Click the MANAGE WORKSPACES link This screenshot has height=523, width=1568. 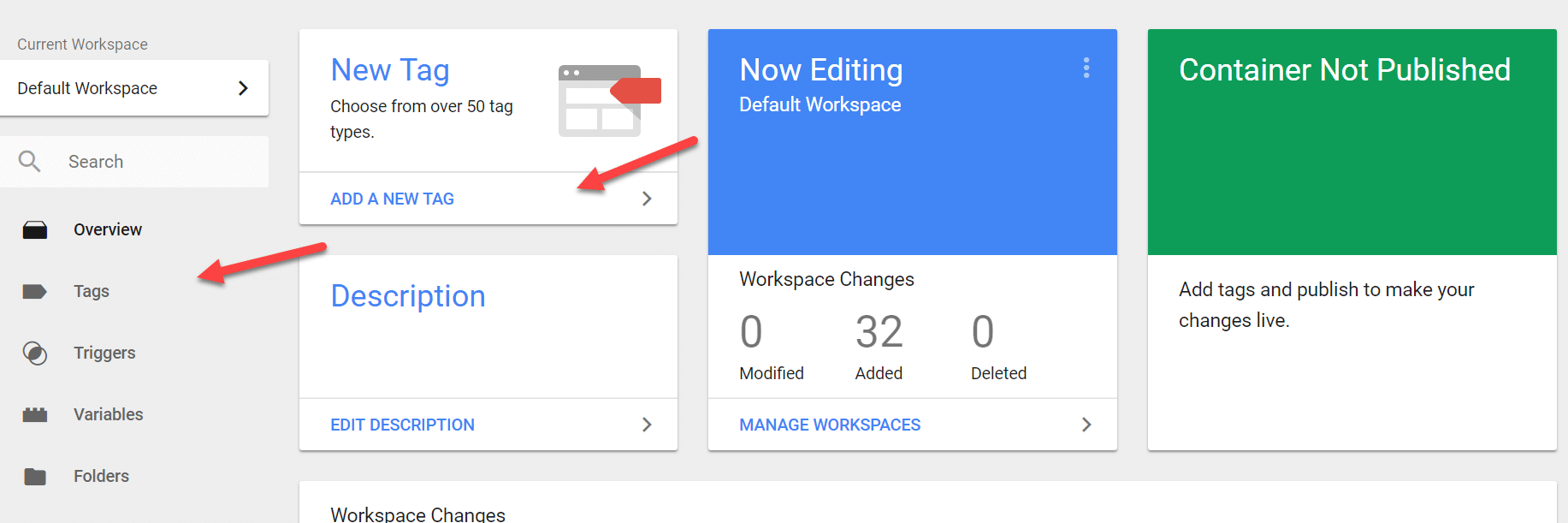[830, 425]
